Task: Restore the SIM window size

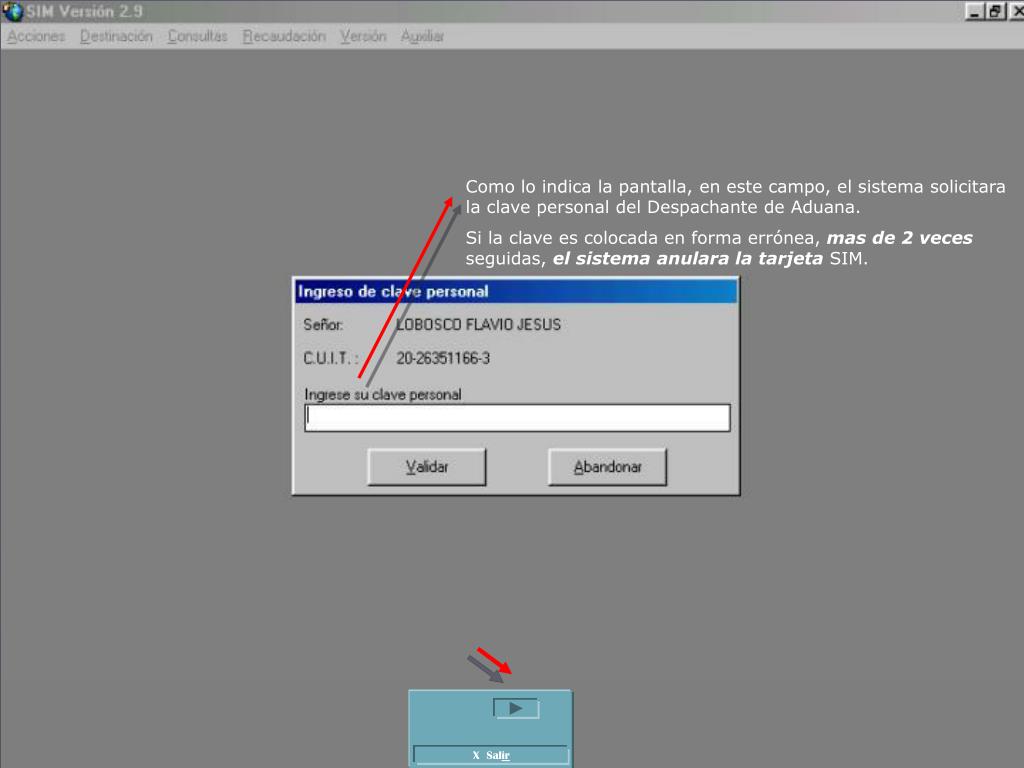Action: [x=995, y=11]
